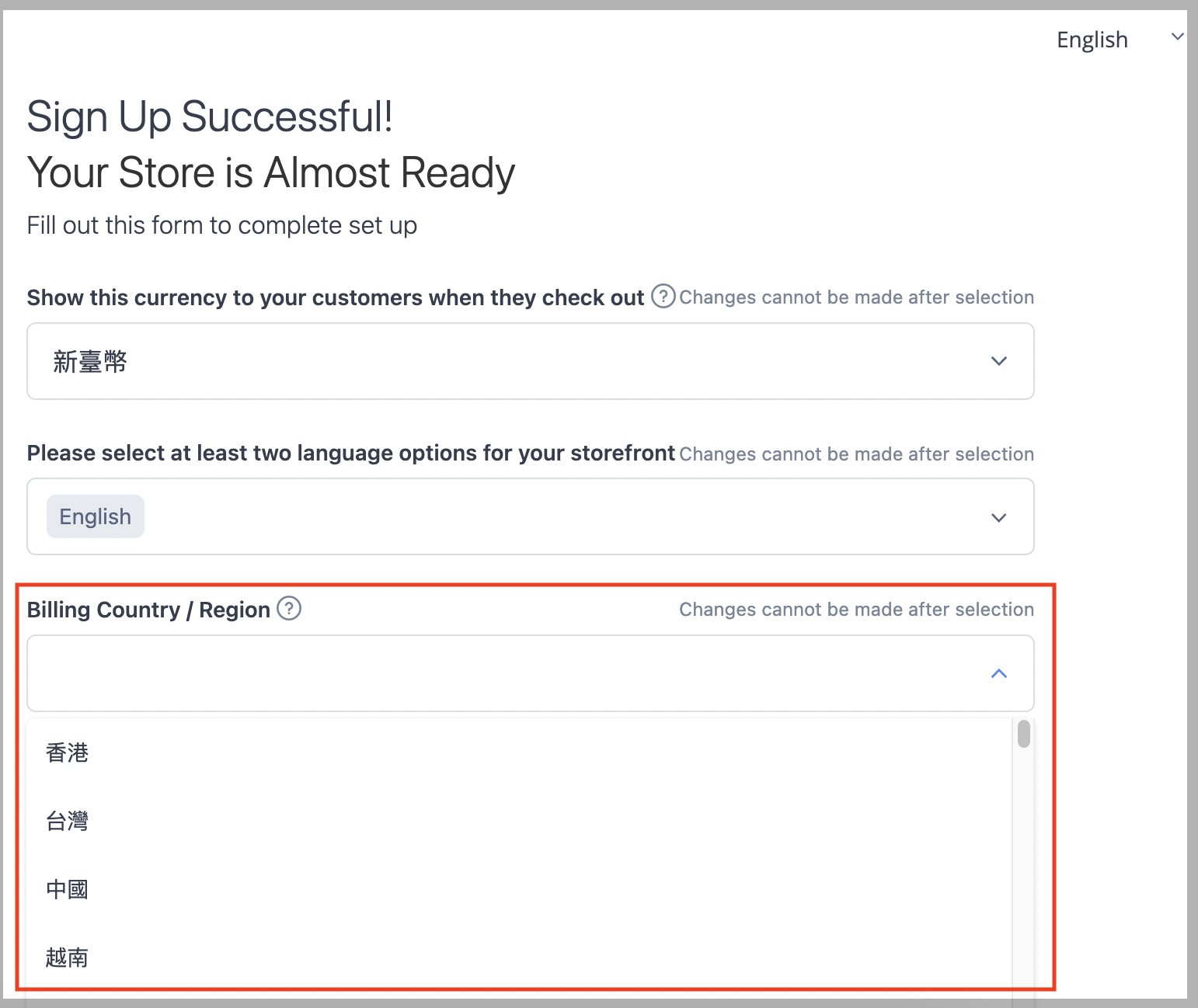Click the currency help question mark icon

663,296
